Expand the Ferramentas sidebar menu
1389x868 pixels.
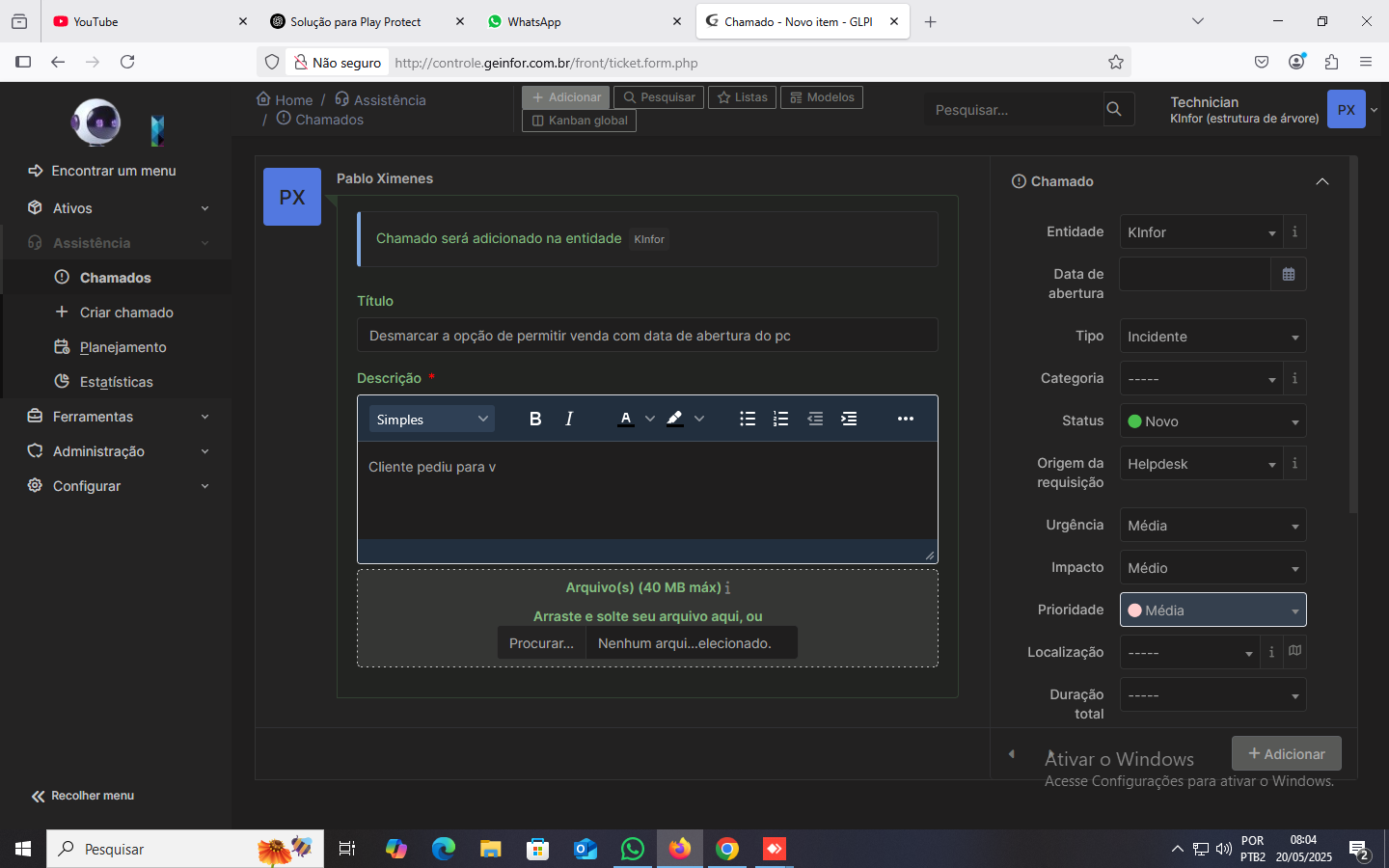coord(118,417)
